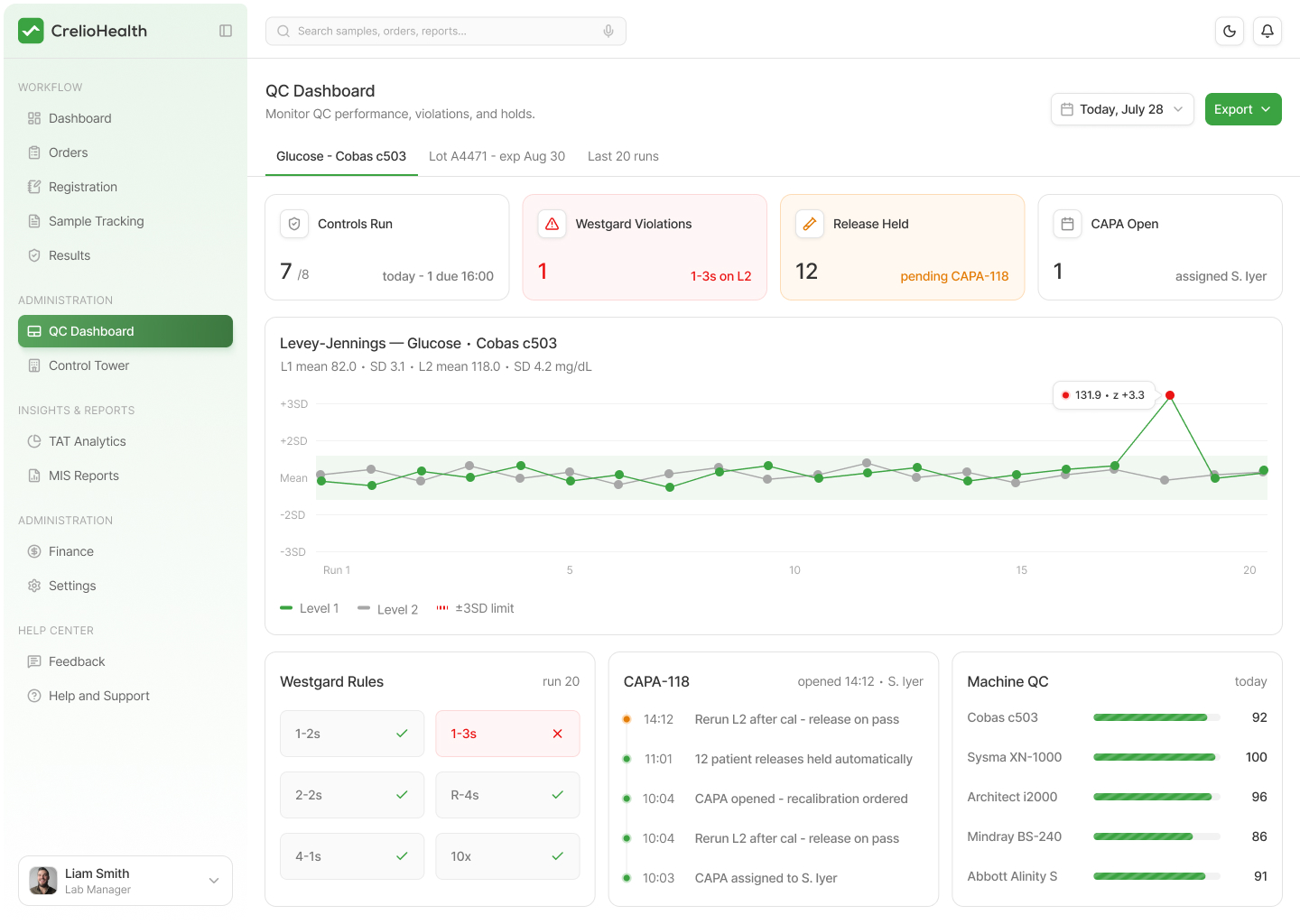Switch to Glucose - Cobas c503 tab
The height and width of the screenshot is (924, 1300).
tap(341, 156)
